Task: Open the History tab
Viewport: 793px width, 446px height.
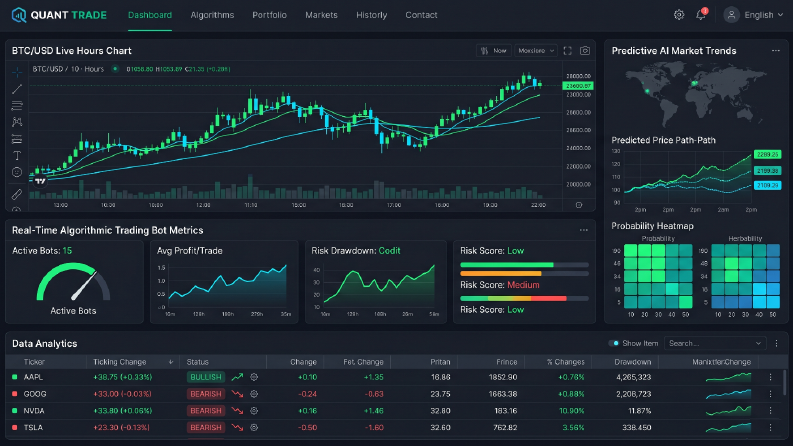Action: click(x=371, y=15)
